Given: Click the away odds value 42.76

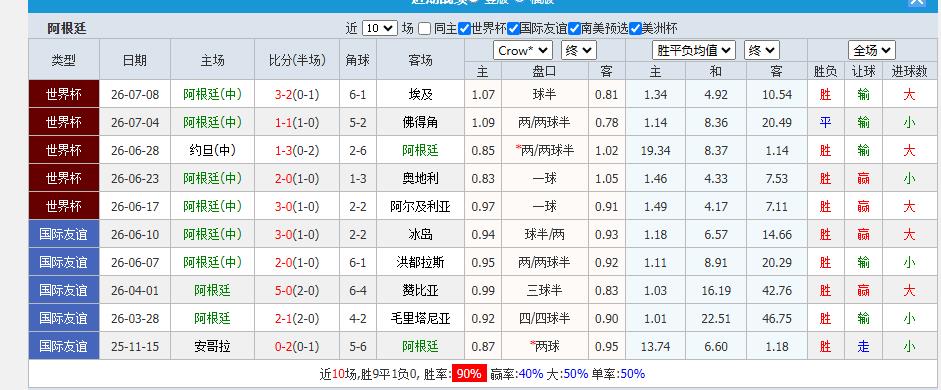Looking at the screenshot, I should click(777, 290).
